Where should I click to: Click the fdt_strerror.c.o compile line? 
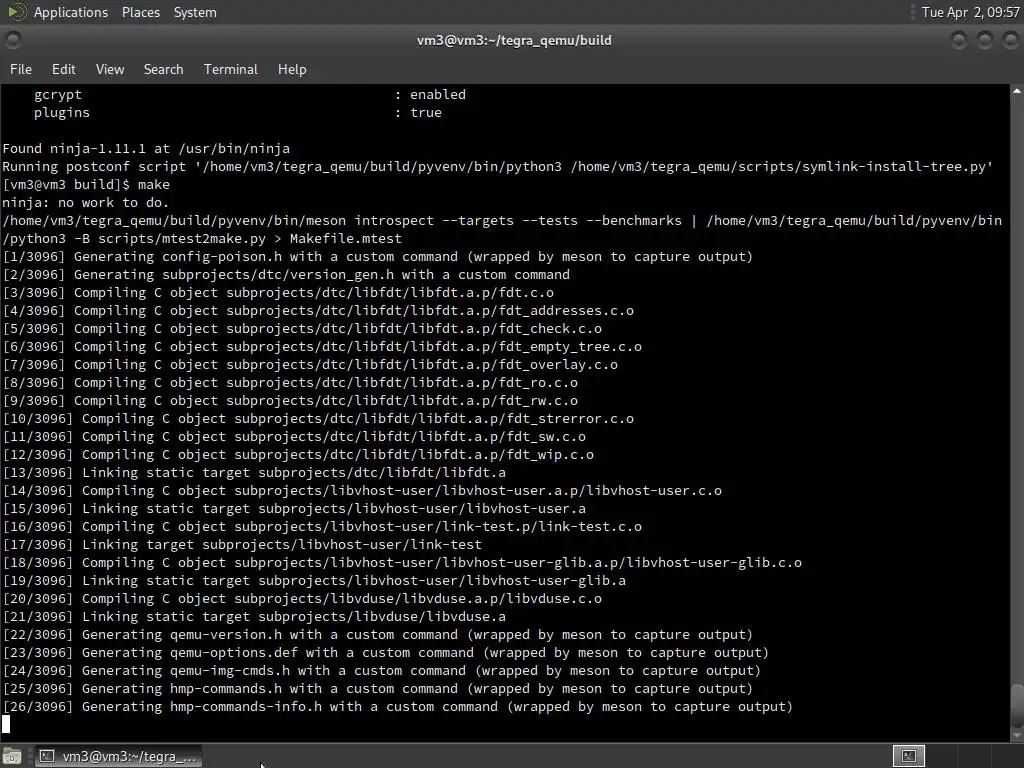click(x=318, y=419)
